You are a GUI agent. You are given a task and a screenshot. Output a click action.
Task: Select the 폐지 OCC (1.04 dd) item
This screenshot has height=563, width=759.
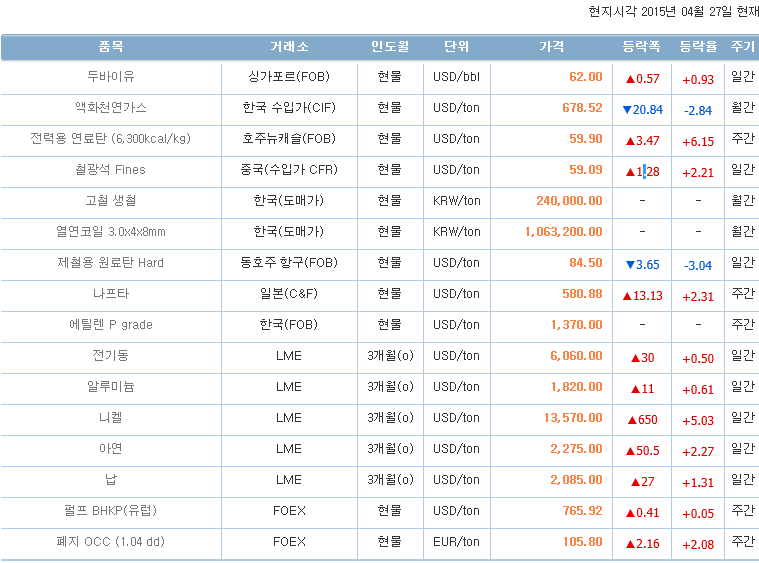click(111, 542)
